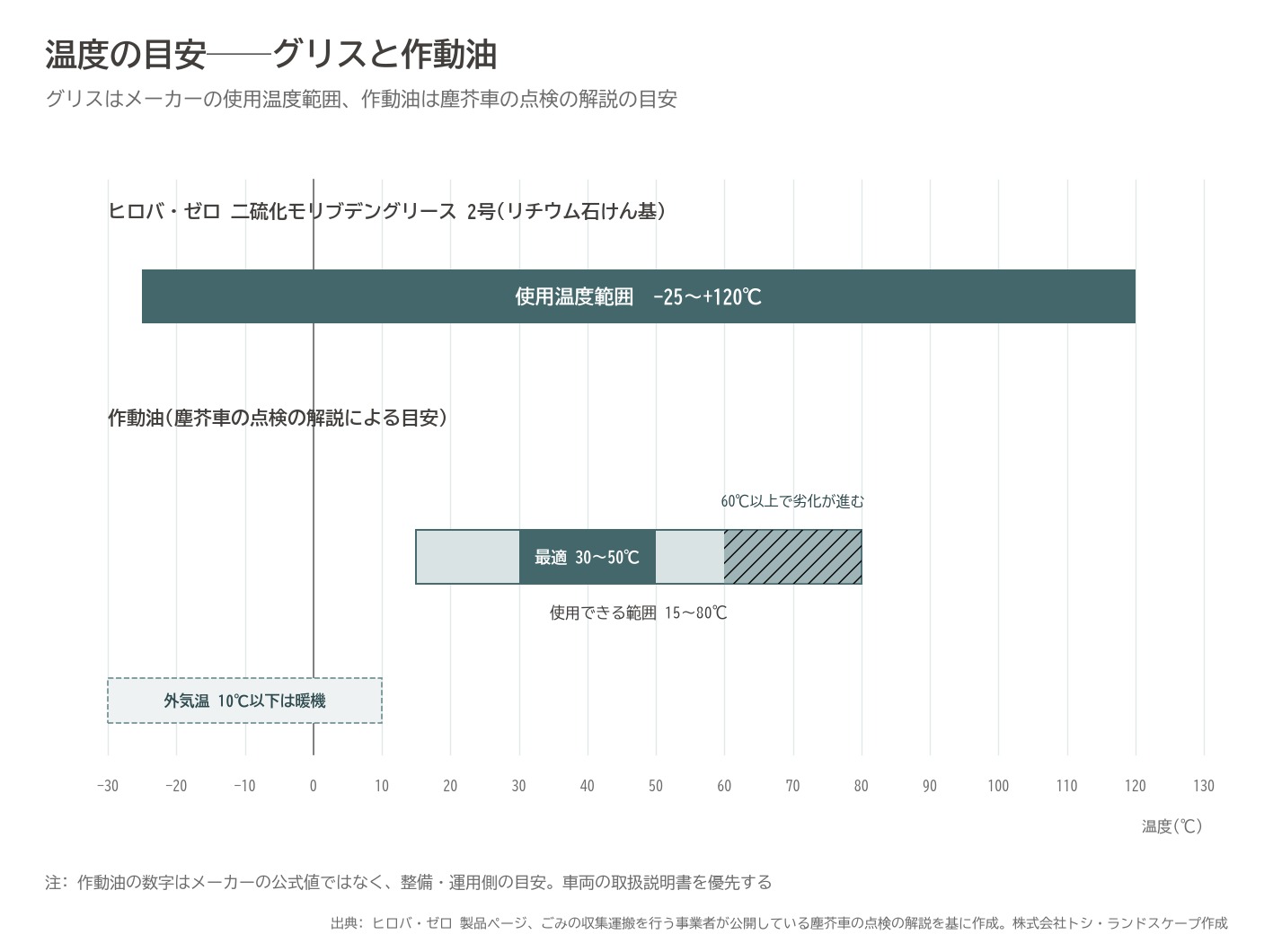
Task: Click the axis tick label −10
Action: [x=244, y=786]
